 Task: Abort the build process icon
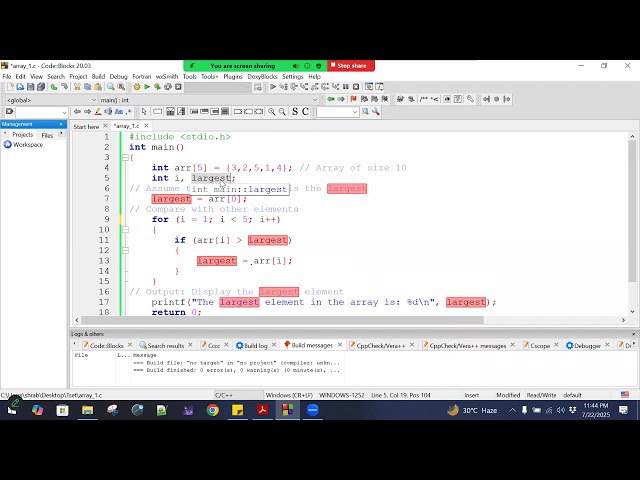178,87
